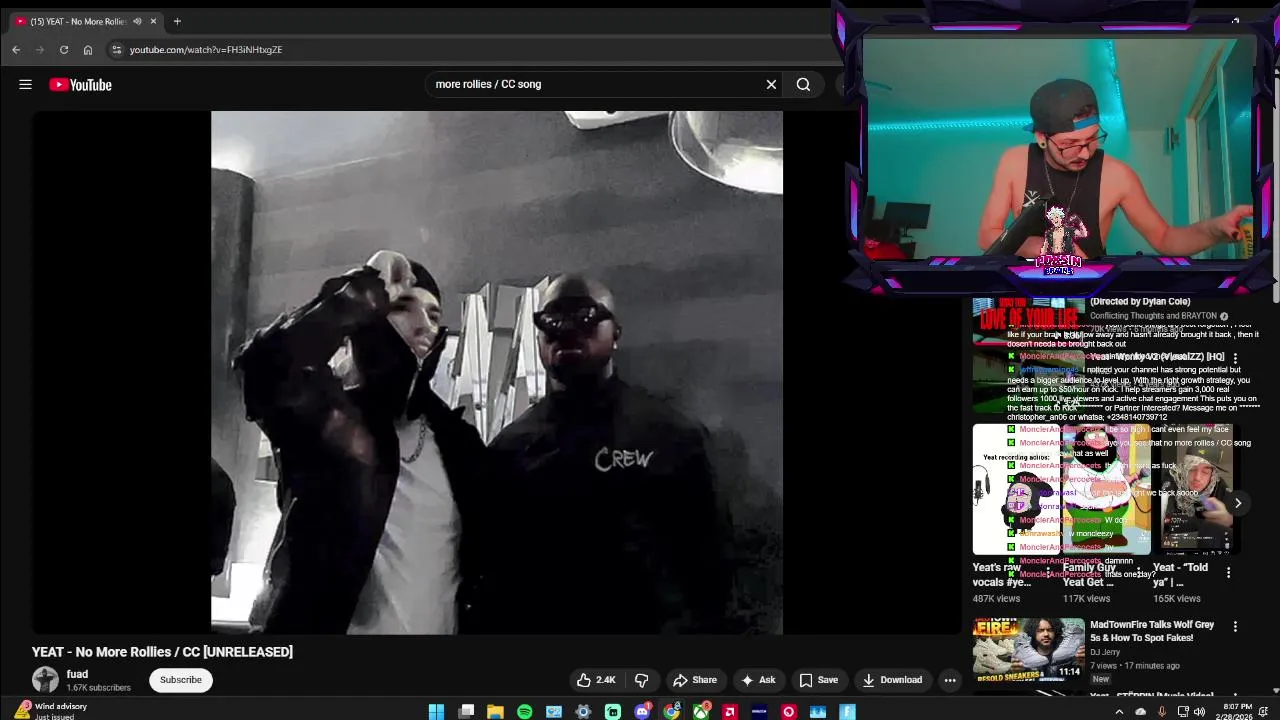The height and width of the screenshot is (720, 1280).
Task: Open options for Wonky V2 video
Action: 1235,358
